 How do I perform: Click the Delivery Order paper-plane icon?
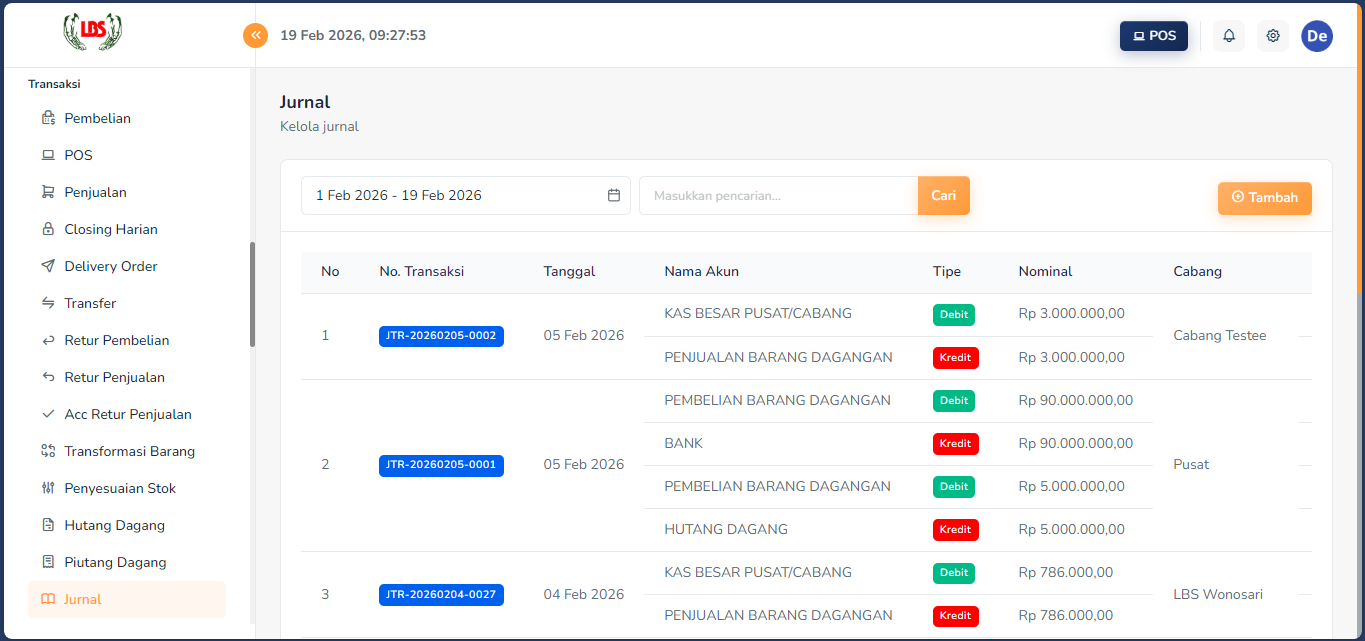[x=48, y=266]
